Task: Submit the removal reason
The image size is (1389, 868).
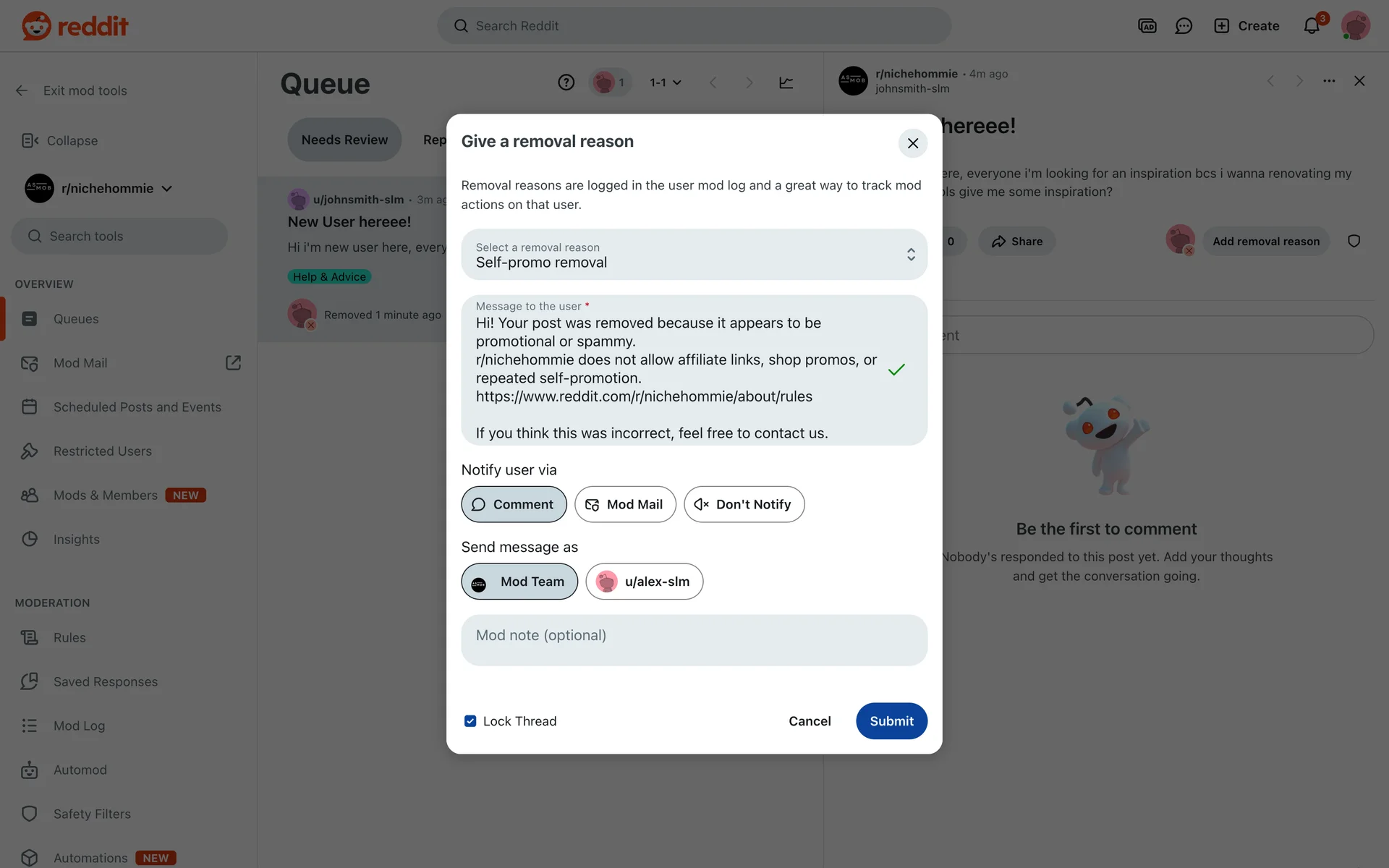Action: coord(891,721)
